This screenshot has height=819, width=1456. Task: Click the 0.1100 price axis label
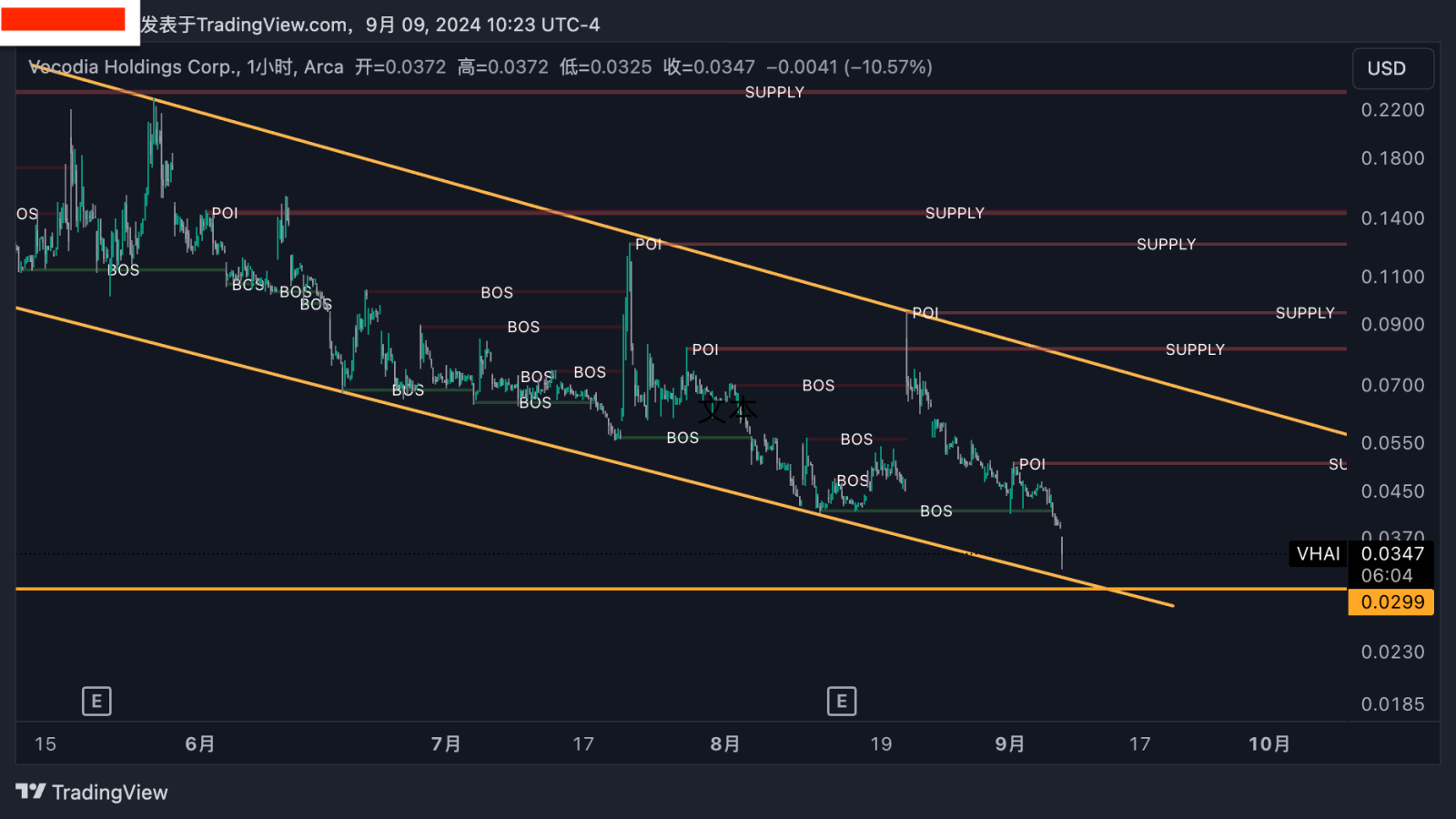point(1392,277)
